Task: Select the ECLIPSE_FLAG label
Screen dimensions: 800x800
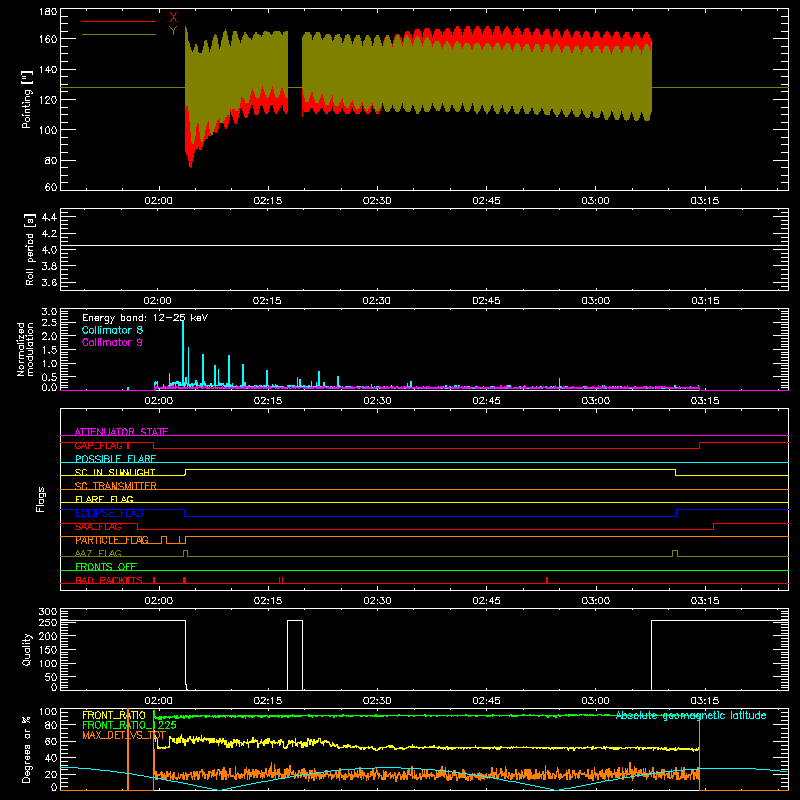Action: click(x=109, y=513)
